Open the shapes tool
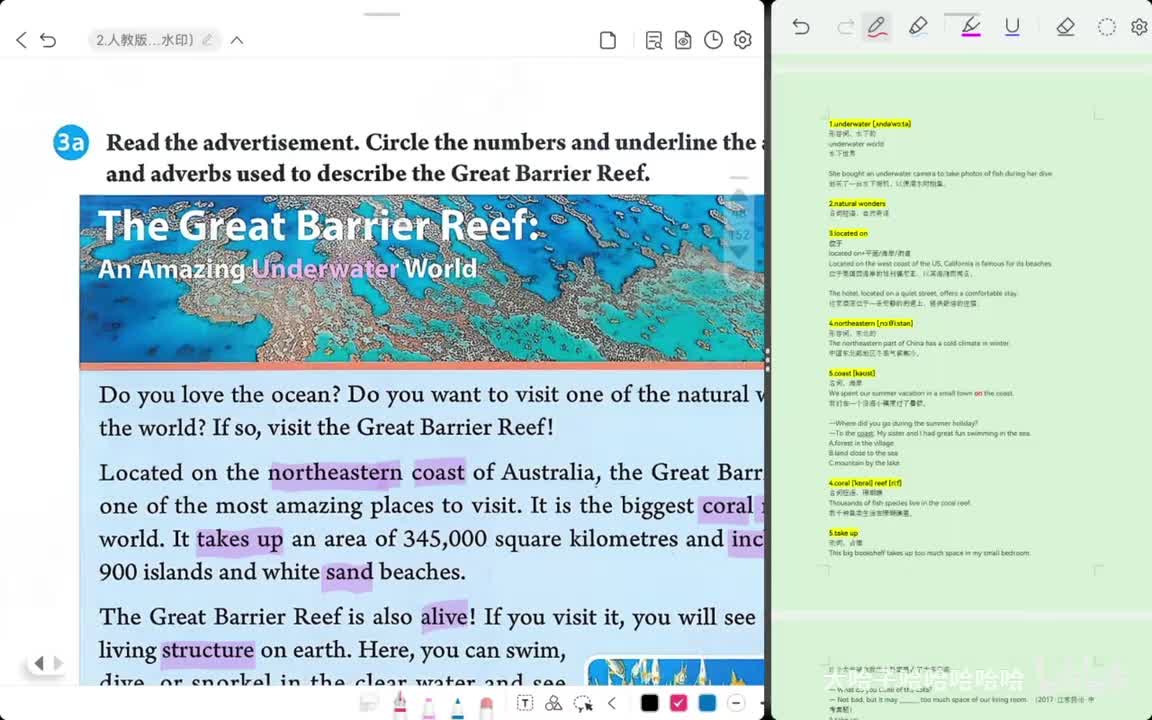Viewport: 1152px width, 720px height. tap(553, 703)
